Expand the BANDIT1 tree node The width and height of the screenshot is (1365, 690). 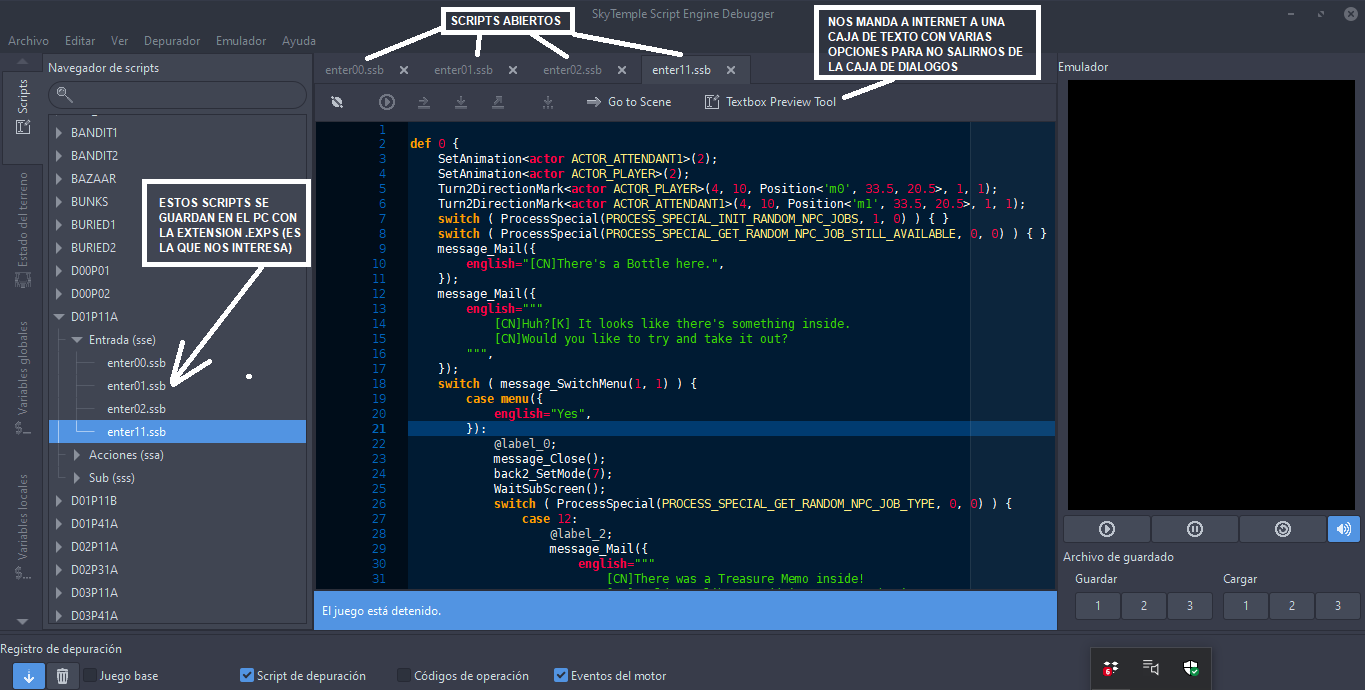point(59,133)
